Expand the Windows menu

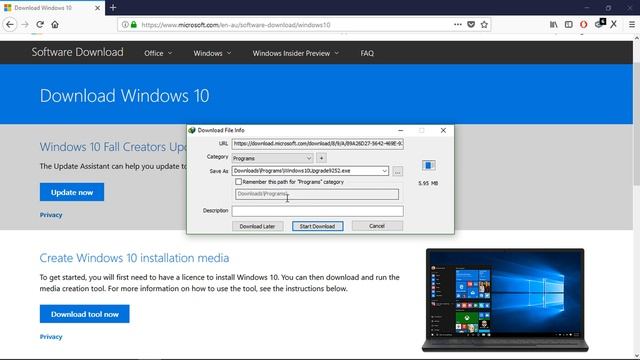(212, 53)
